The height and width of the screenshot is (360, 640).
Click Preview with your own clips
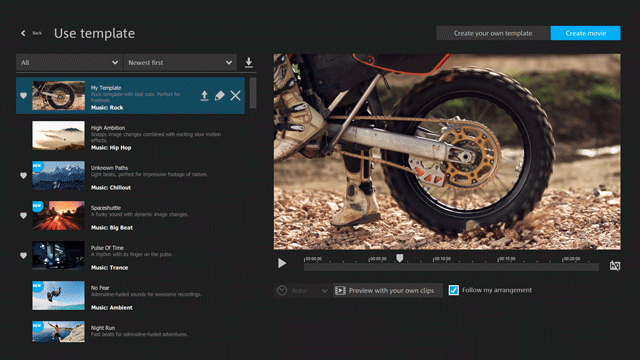[x=388, y=291]
